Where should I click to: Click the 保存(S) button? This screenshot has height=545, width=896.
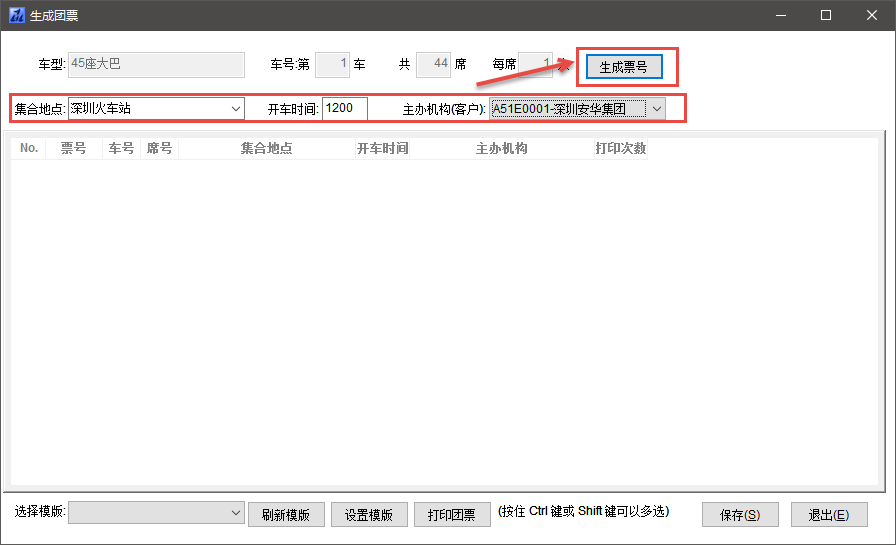740,515
